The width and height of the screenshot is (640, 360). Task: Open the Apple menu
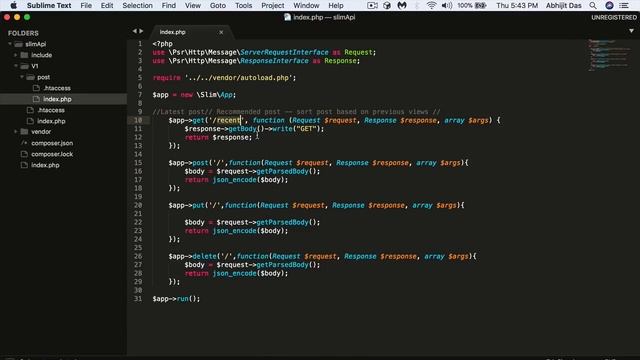tap(13, 5)
